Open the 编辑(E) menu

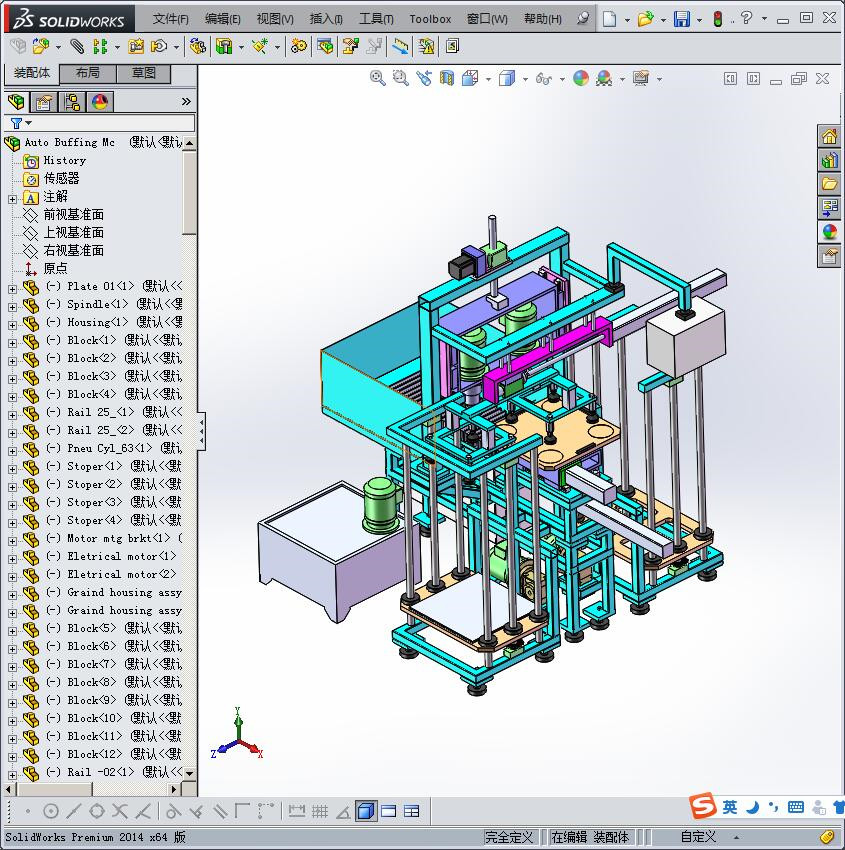pos(222,19)
